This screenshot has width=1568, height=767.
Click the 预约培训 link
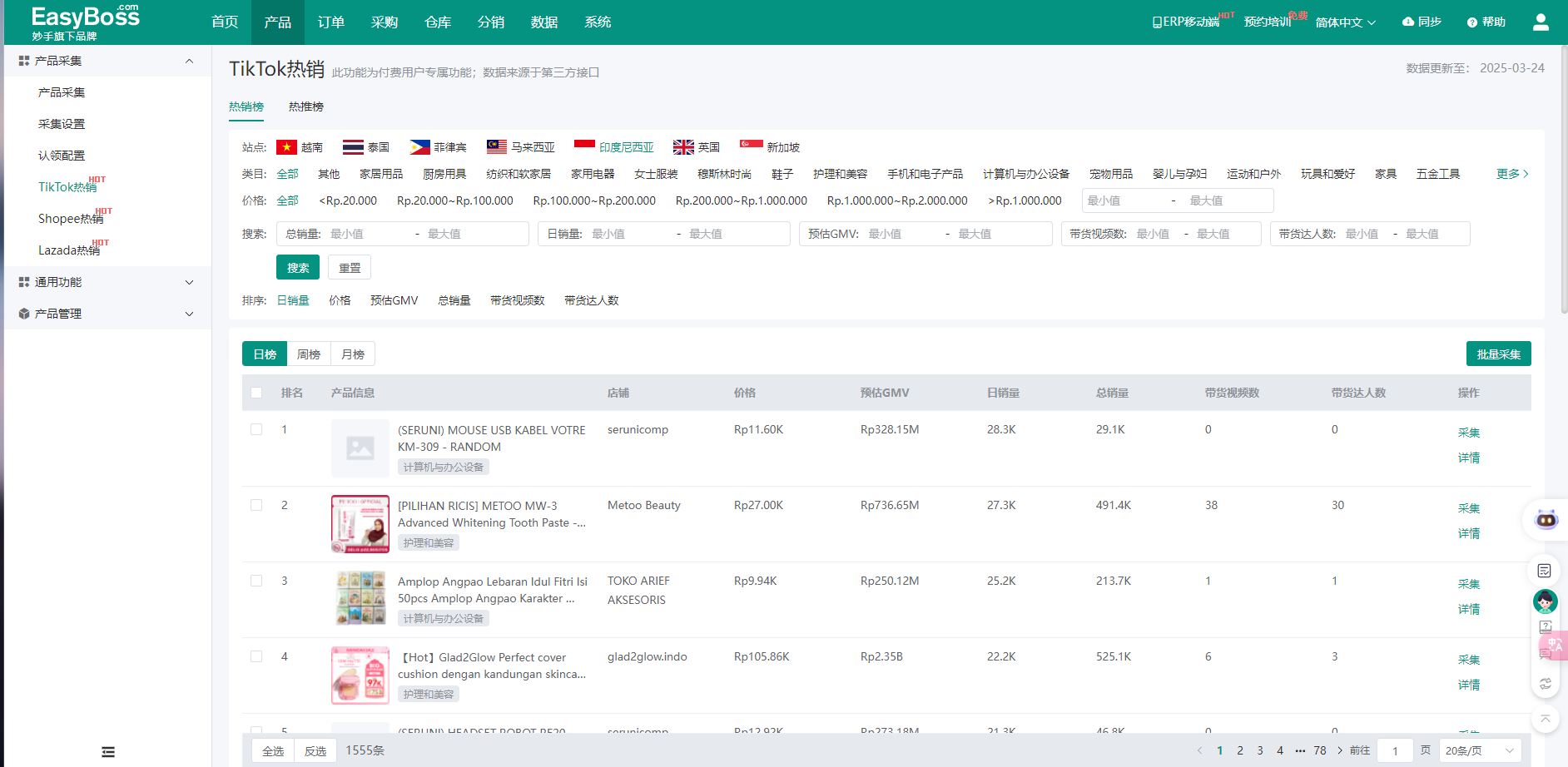(1267, 22)
